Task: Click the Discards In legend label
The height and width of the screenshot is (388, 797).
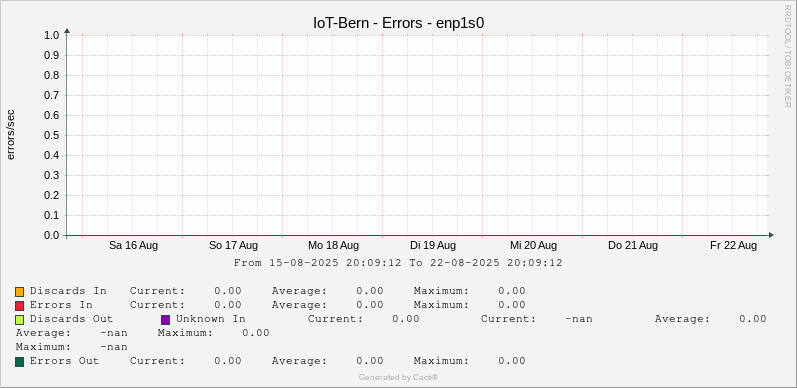Action: pyautogui.click(x=68, y=291)
